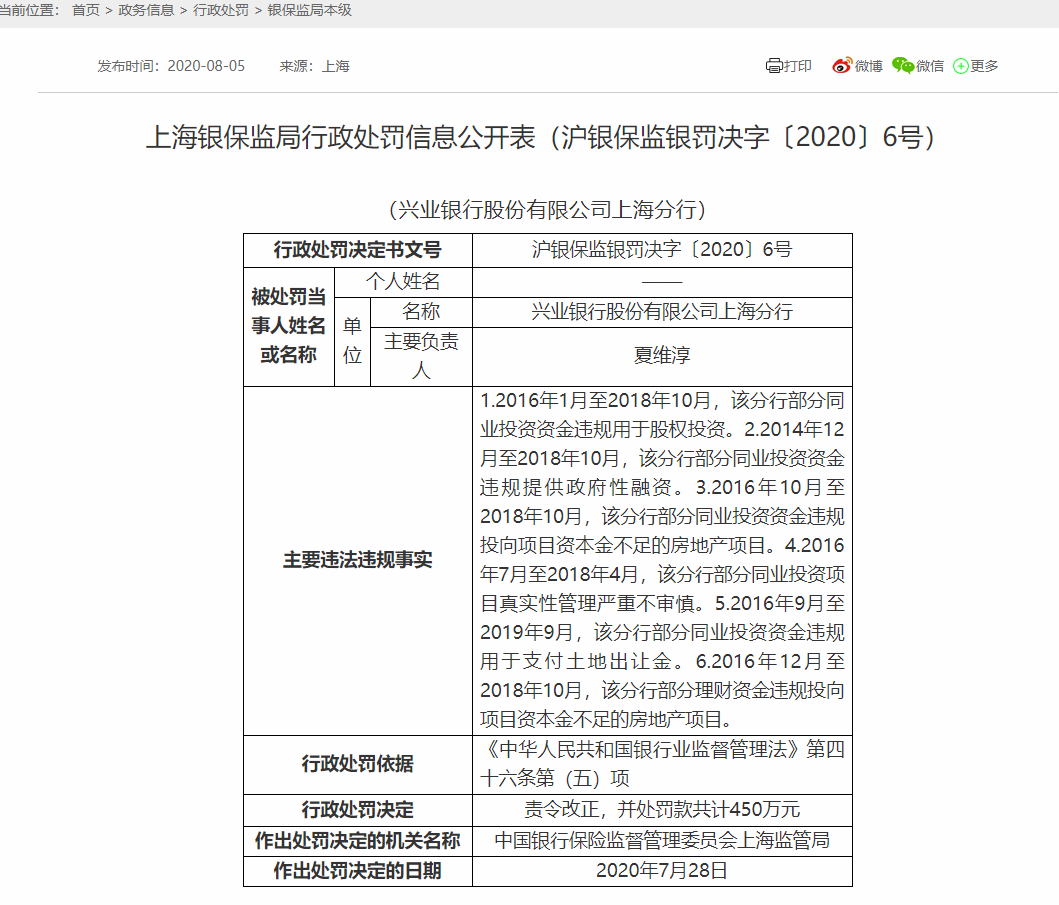Screen dimensions: 1059x905
Task: Click the 作出处罚决定的机关名称 cell
Action: pos(357,840)
